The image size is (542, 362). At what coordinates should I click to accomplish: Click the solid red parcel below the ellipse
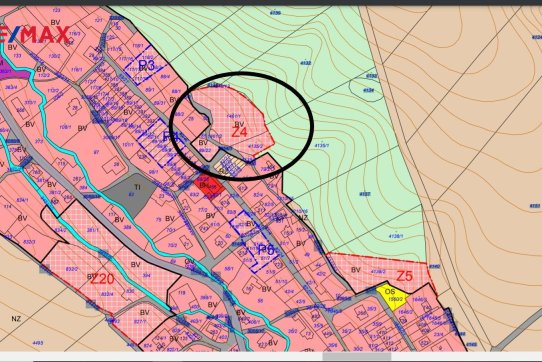coord(208,187)
